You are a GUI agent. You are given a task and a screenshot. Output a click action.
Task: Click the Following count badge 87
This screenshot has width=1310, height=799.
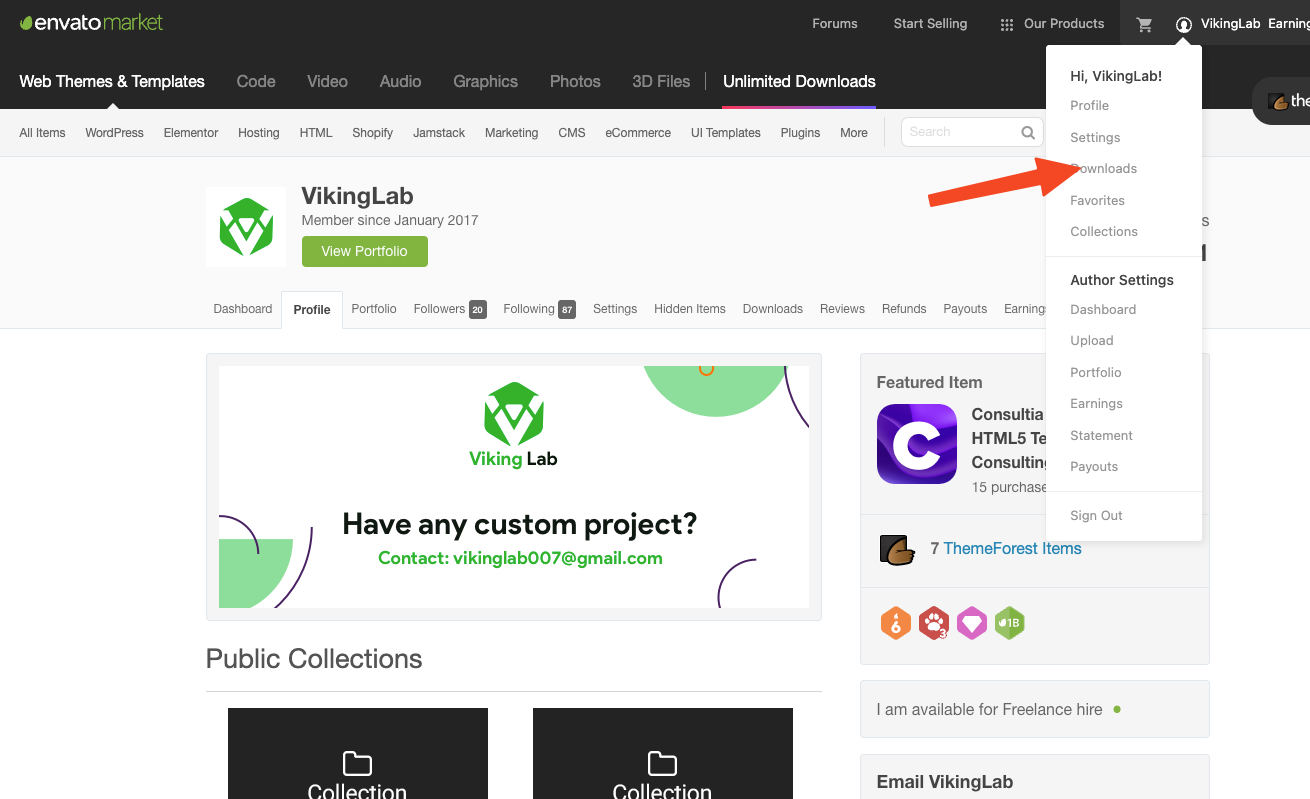(567, 310)
